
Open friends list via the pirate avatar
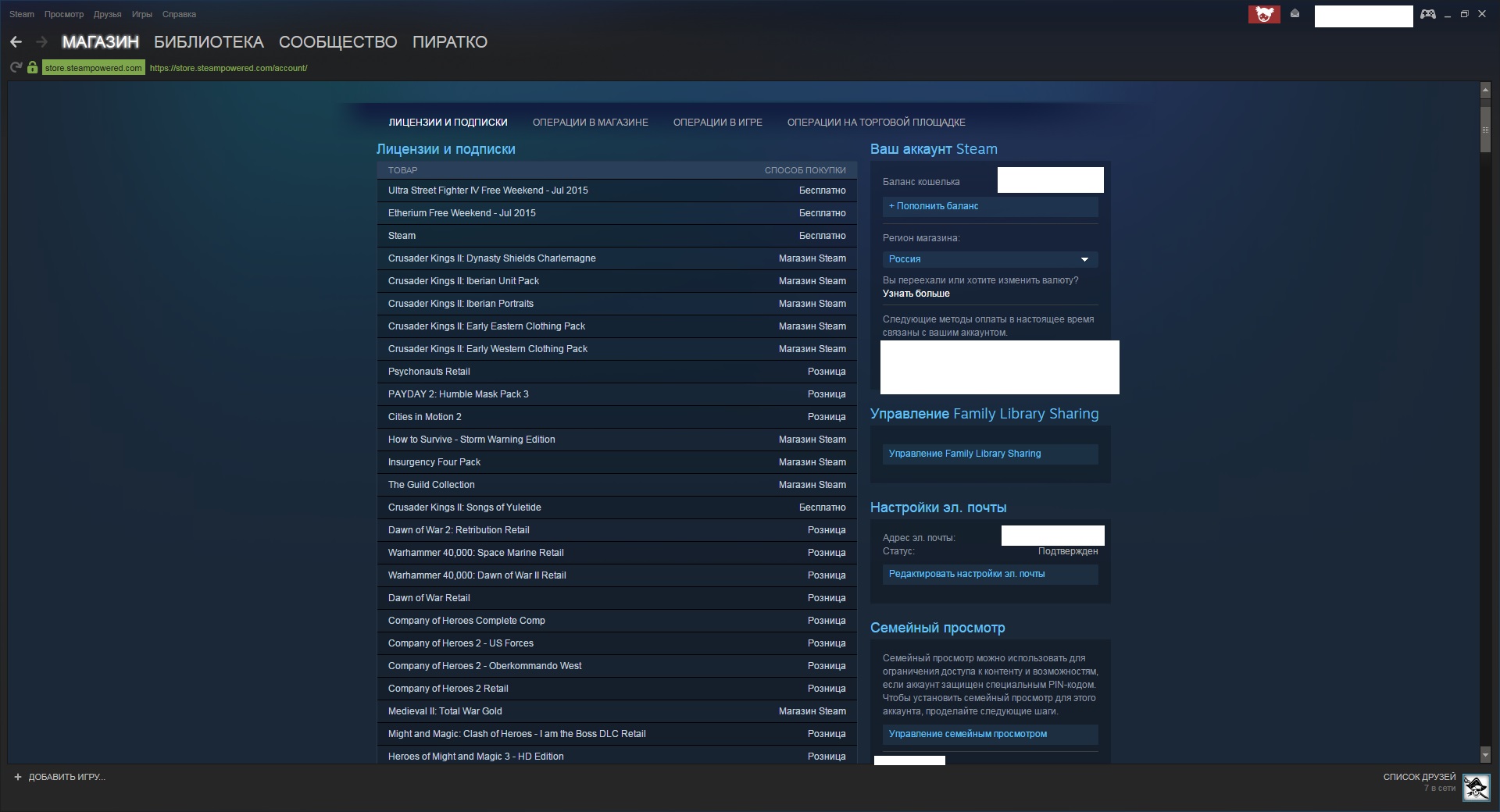click(x=1476, y=786)
